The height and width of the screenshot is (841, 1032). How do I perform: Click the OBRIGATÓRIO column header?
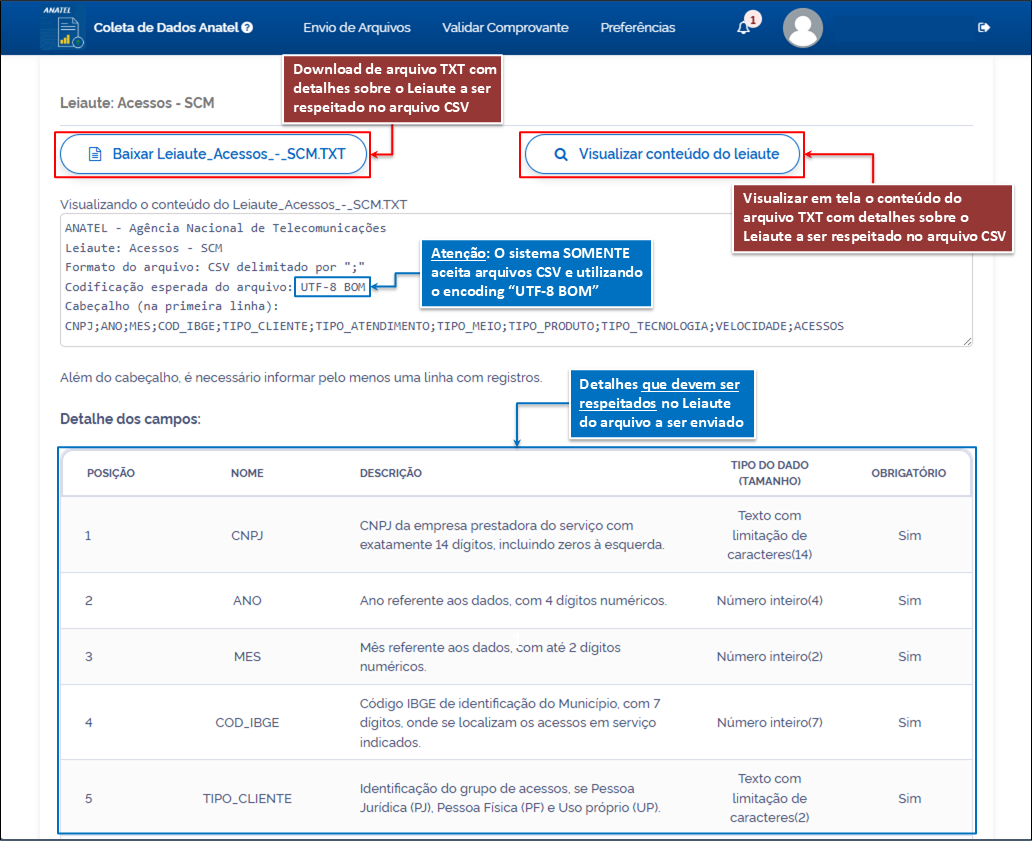coord(908,473)
